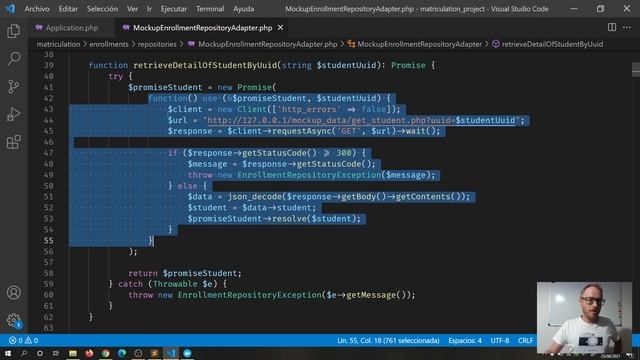This screenshot has height=360, width=640.
Task: Launch Firefox from the taskbar
Action: (89, 353)
